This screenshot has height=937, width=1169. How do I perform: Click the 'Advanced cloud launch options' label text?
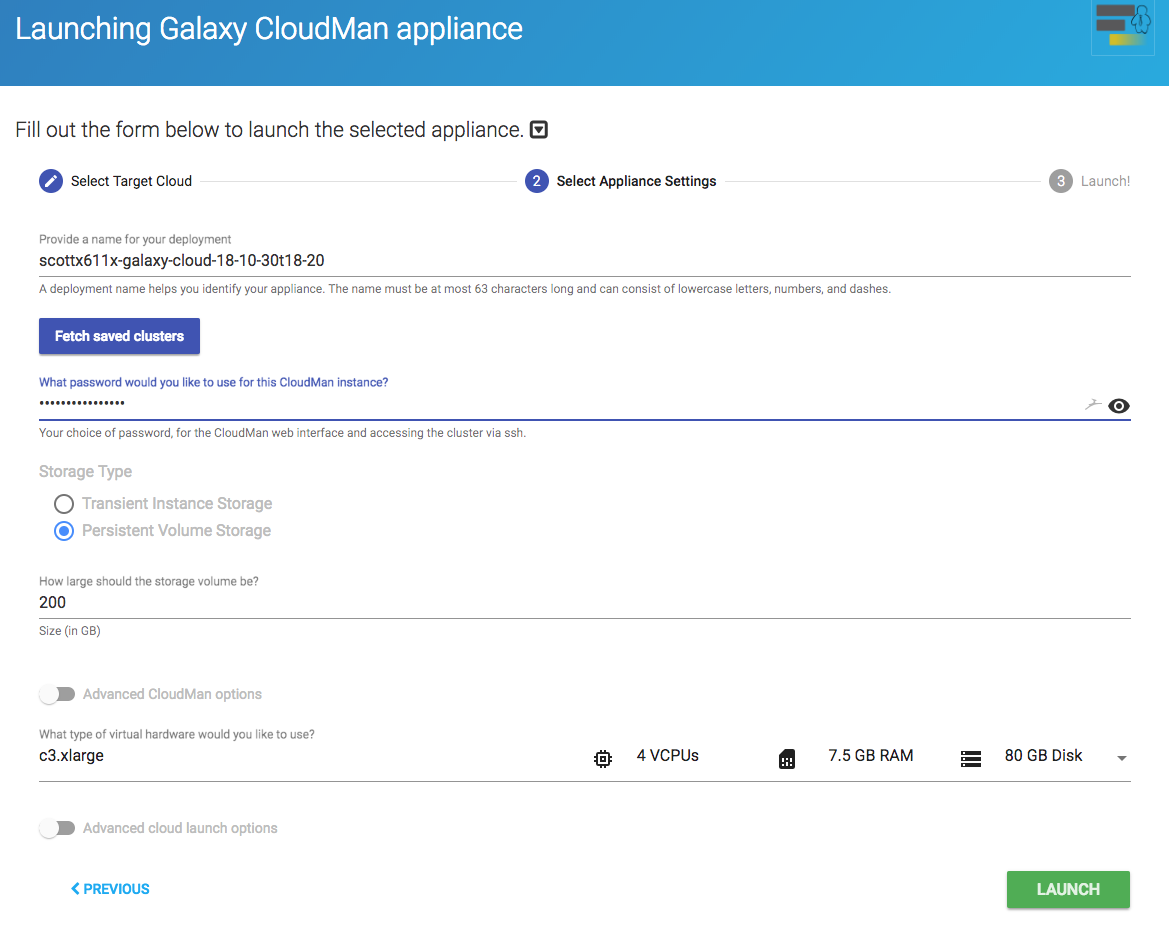tap(180, 828)
